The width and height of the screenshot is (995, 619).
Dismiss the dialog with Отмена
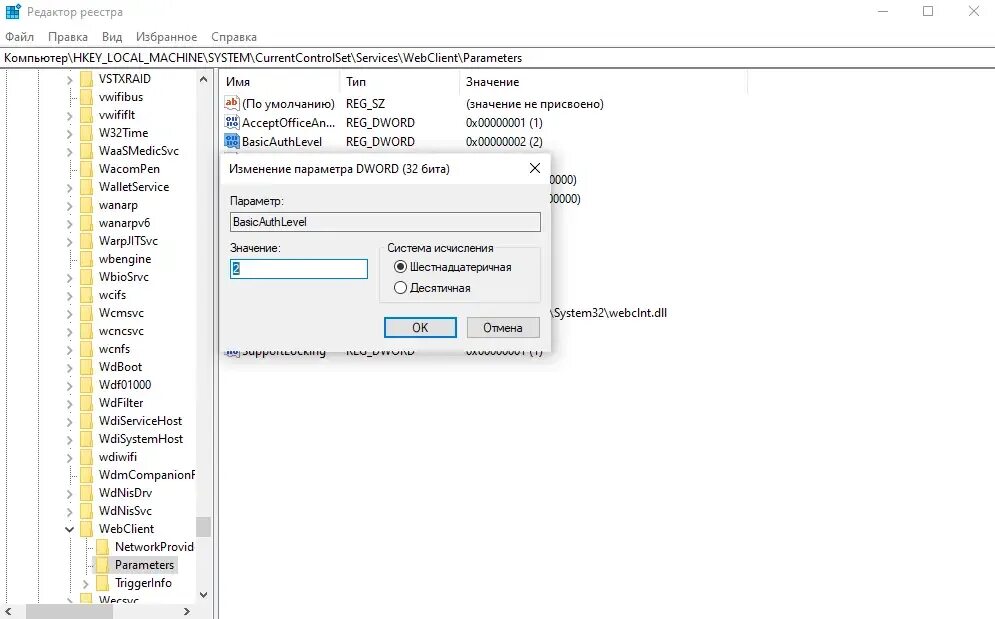coord(503,327)
